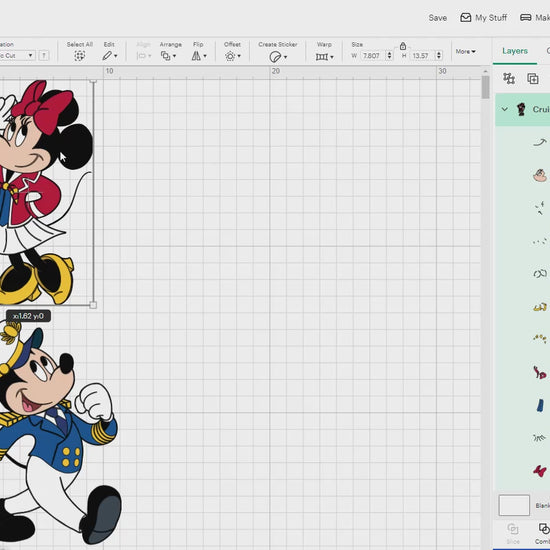Viewport: 550px width, 550px height.
Task: Select the Cruise group layer thumbnail
Action: (x=521, y=109)
